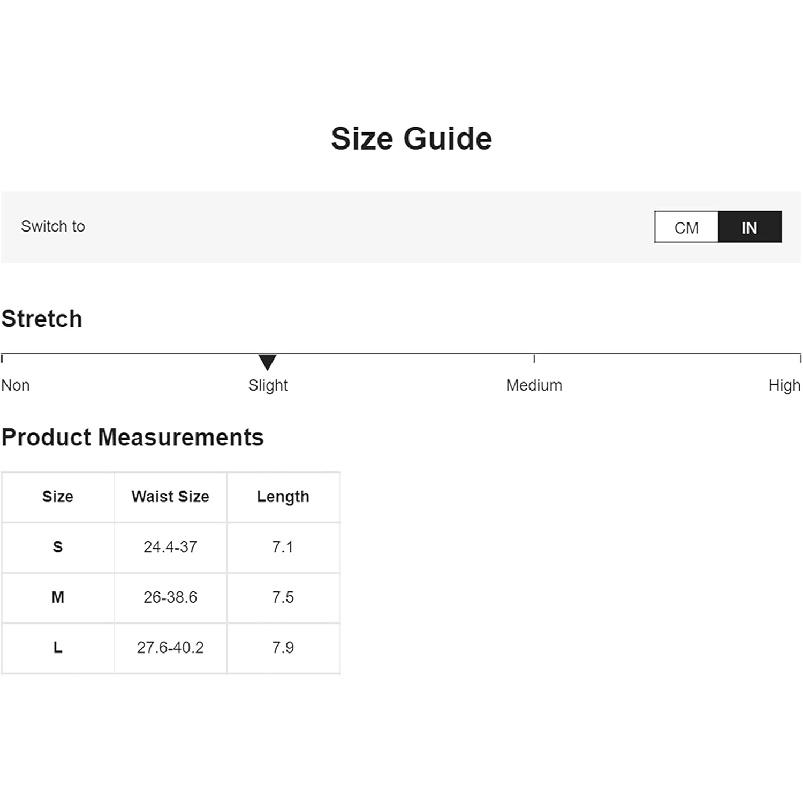Screen dimensions: 803x803
Task: Click the 24.4-37 waist size cell
Action: click(170, 547)
